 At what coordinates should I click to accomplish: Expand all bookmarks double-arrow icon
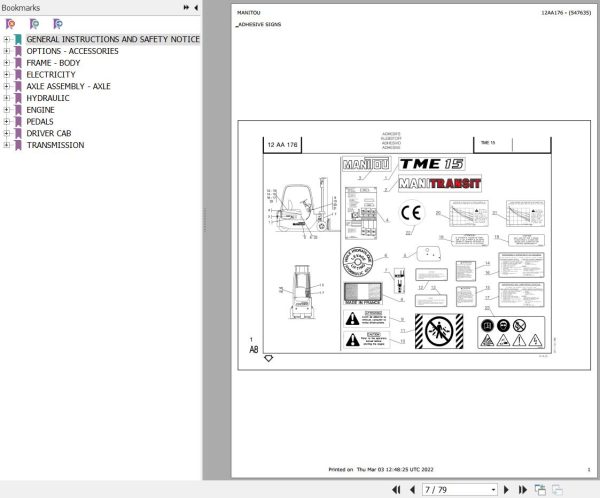[186, 7]
